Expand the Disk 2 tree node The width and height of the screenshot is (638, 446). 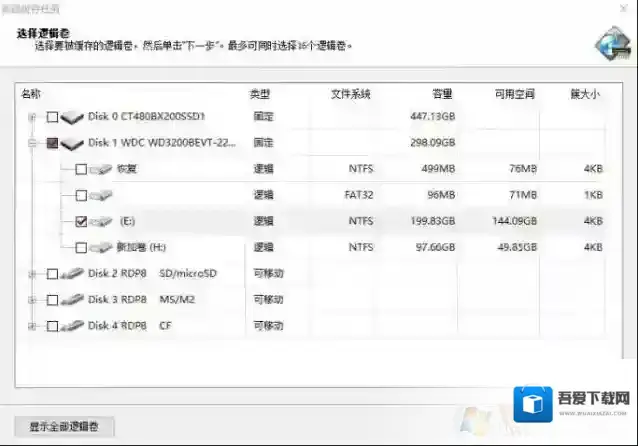tap(32, 274)
